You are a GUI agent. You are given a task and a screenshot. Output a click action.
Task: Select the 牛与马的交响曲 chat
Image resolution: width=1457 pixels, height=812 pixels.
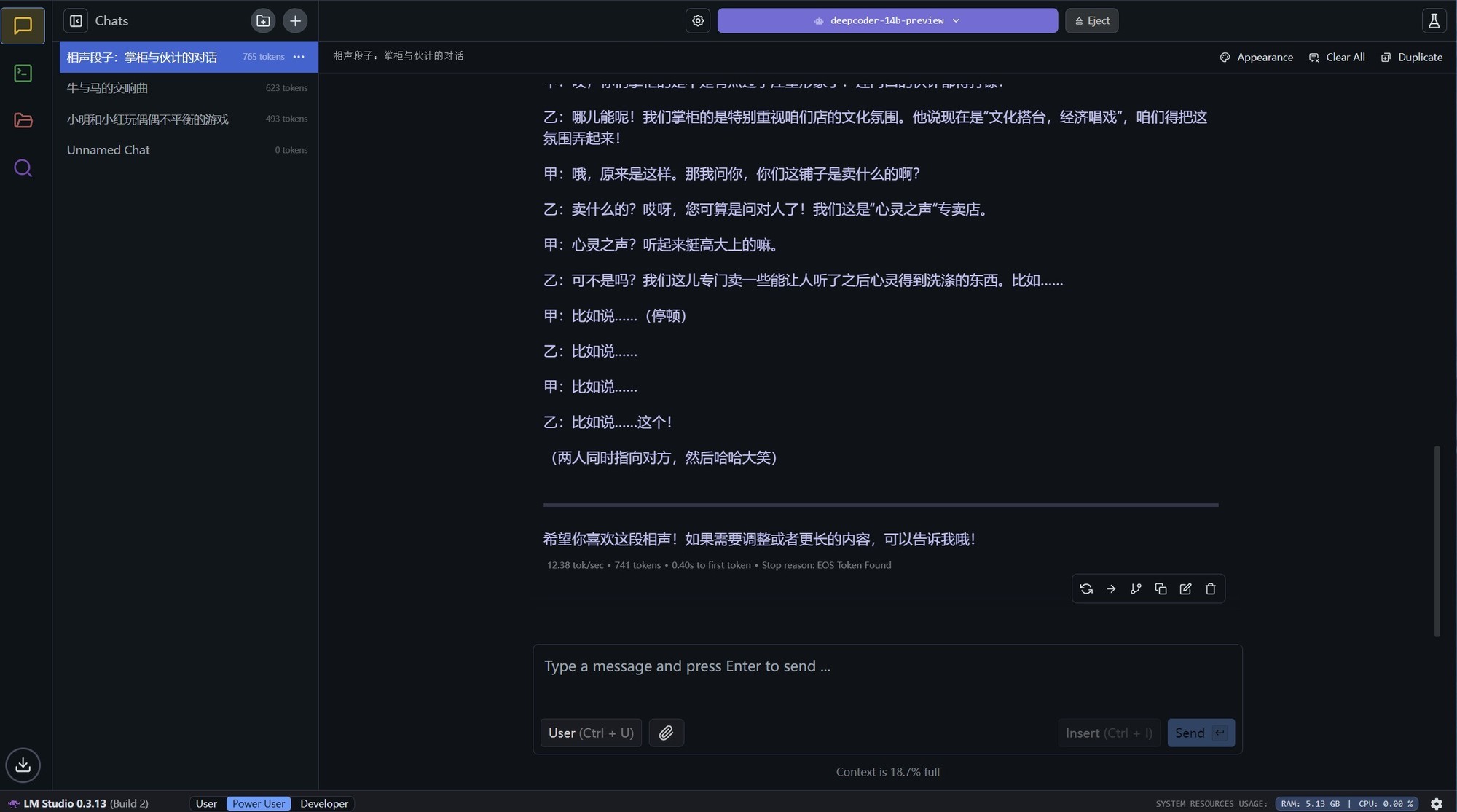tap(189, 88)
